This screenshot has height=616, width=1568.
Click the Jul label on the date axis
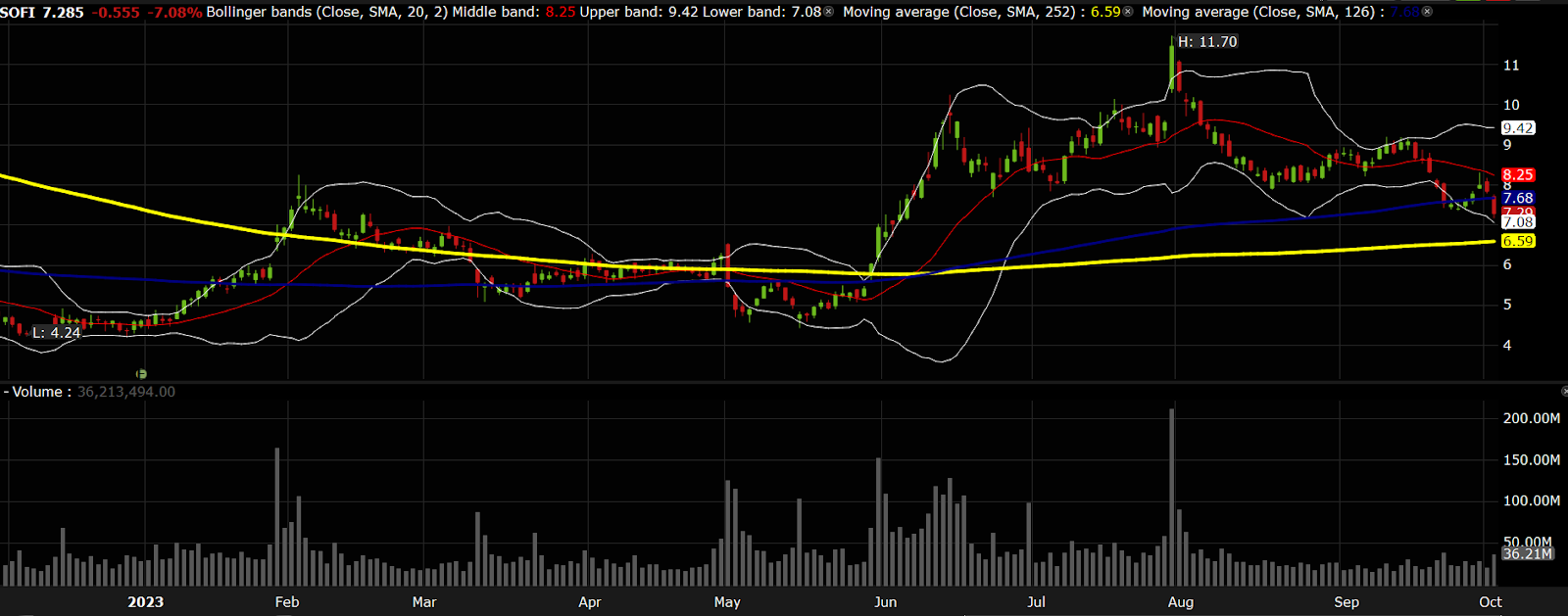click(x=1036, y=601)
